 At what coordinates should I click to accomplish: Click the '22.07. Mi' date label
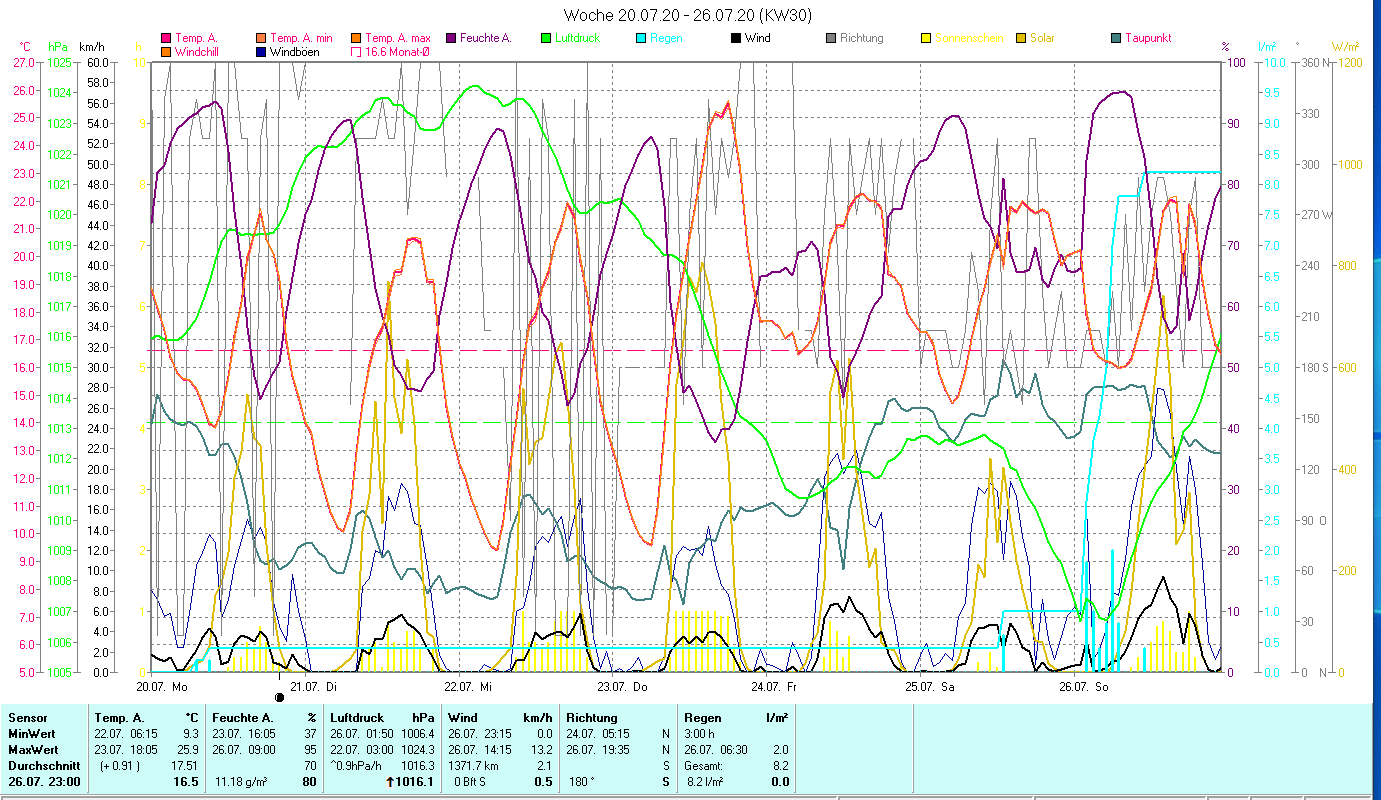(468, 687)
